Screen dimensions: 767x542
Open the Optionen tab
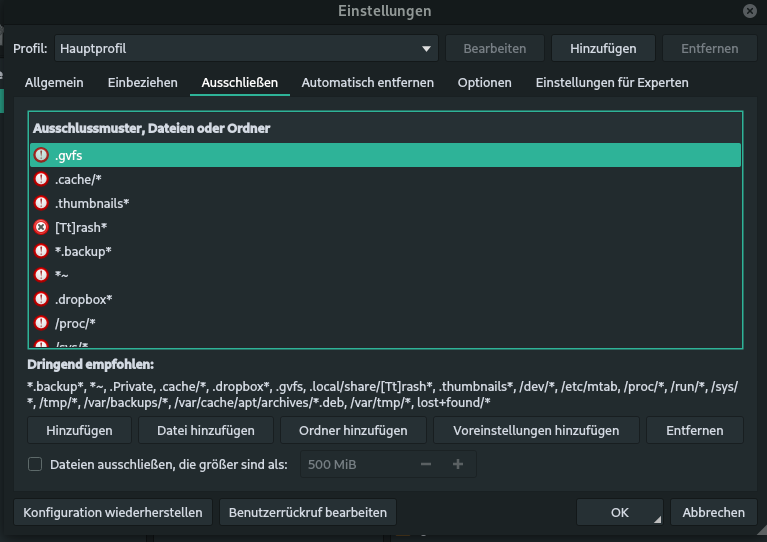click(x=484, y=83)
